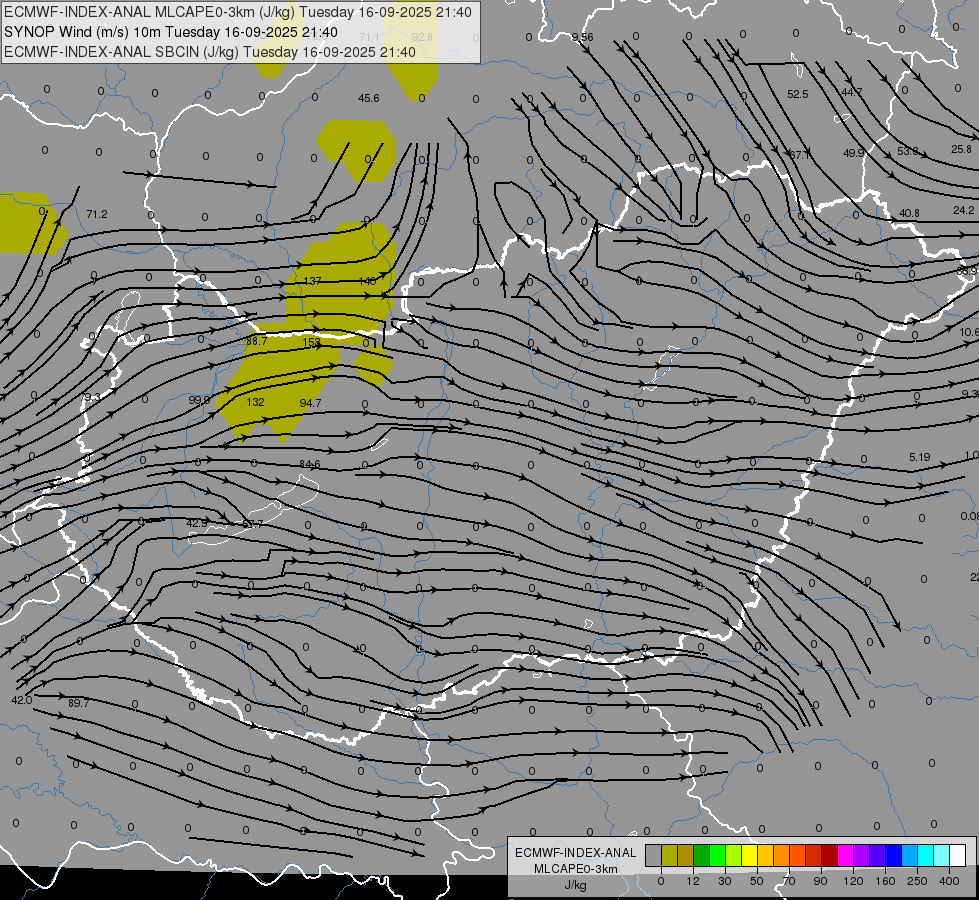This screenshot has width=979, height=900.
Task: Click the J/kg unit label in the legend
Action: [575, 885]
